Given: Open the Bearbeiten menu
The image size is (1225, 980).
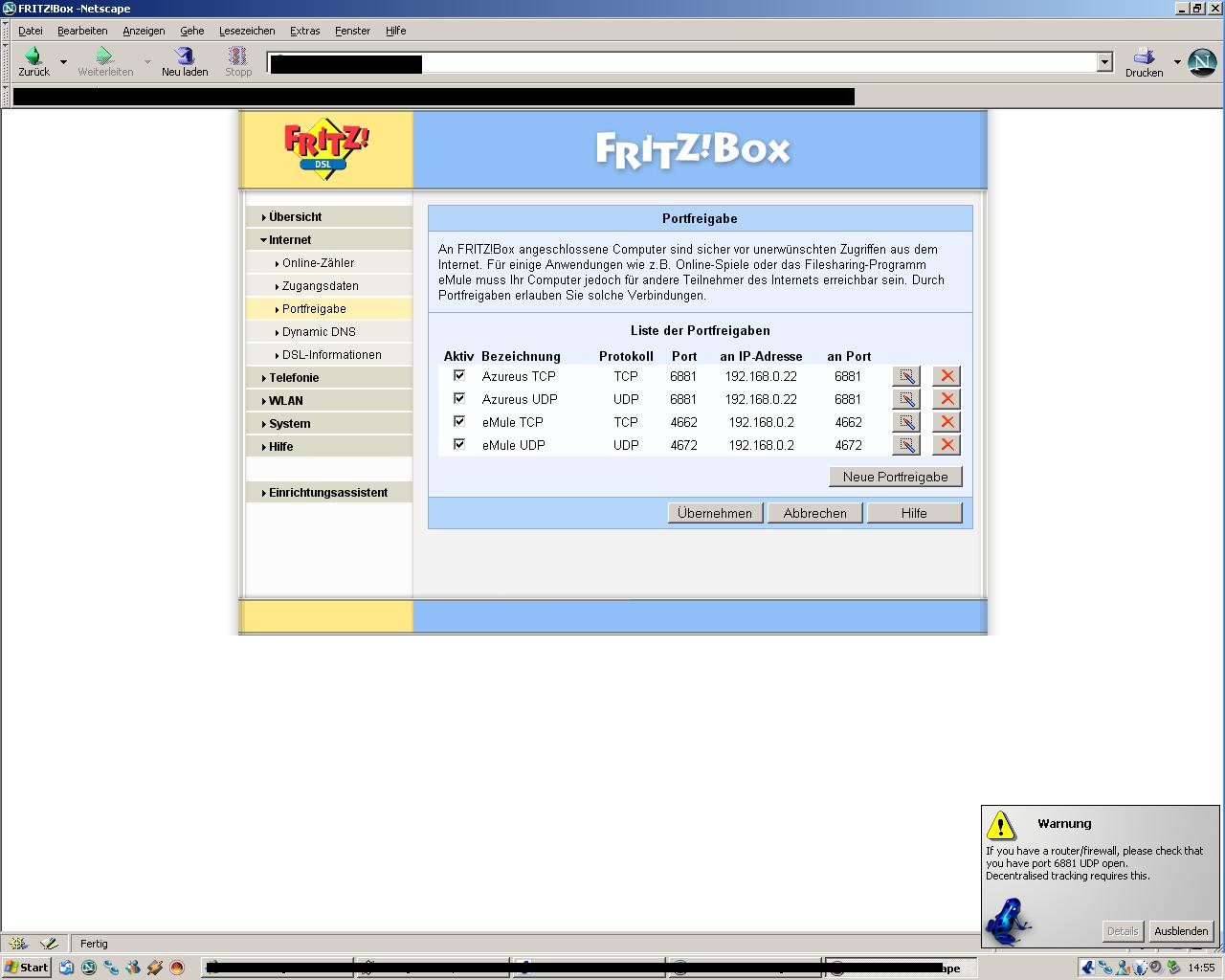Looking at the screenshot, I should point(82,31).
